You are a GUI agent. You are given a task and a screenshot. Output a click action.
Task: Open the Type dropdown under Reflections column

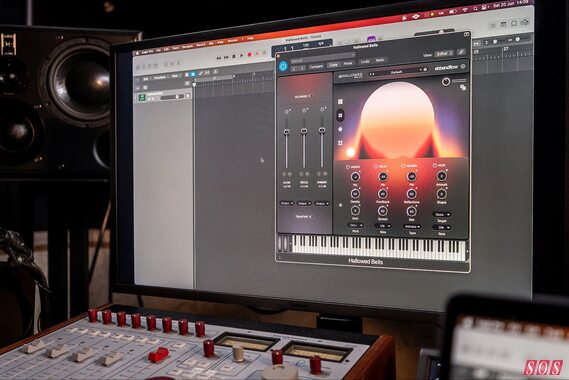[412, 226]
